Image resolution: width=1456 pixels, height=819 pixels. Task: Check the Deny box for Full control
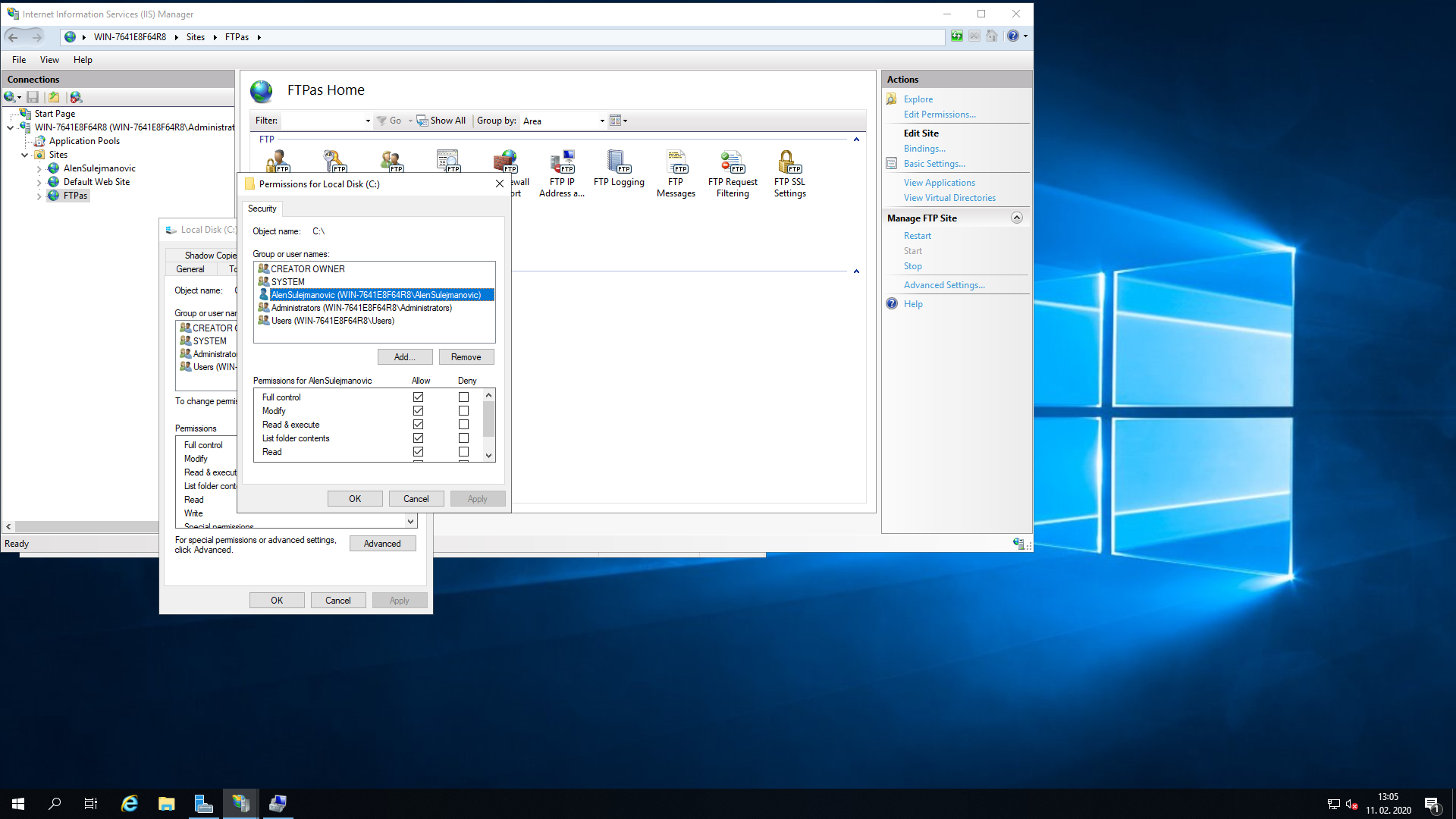coord(463,397)
